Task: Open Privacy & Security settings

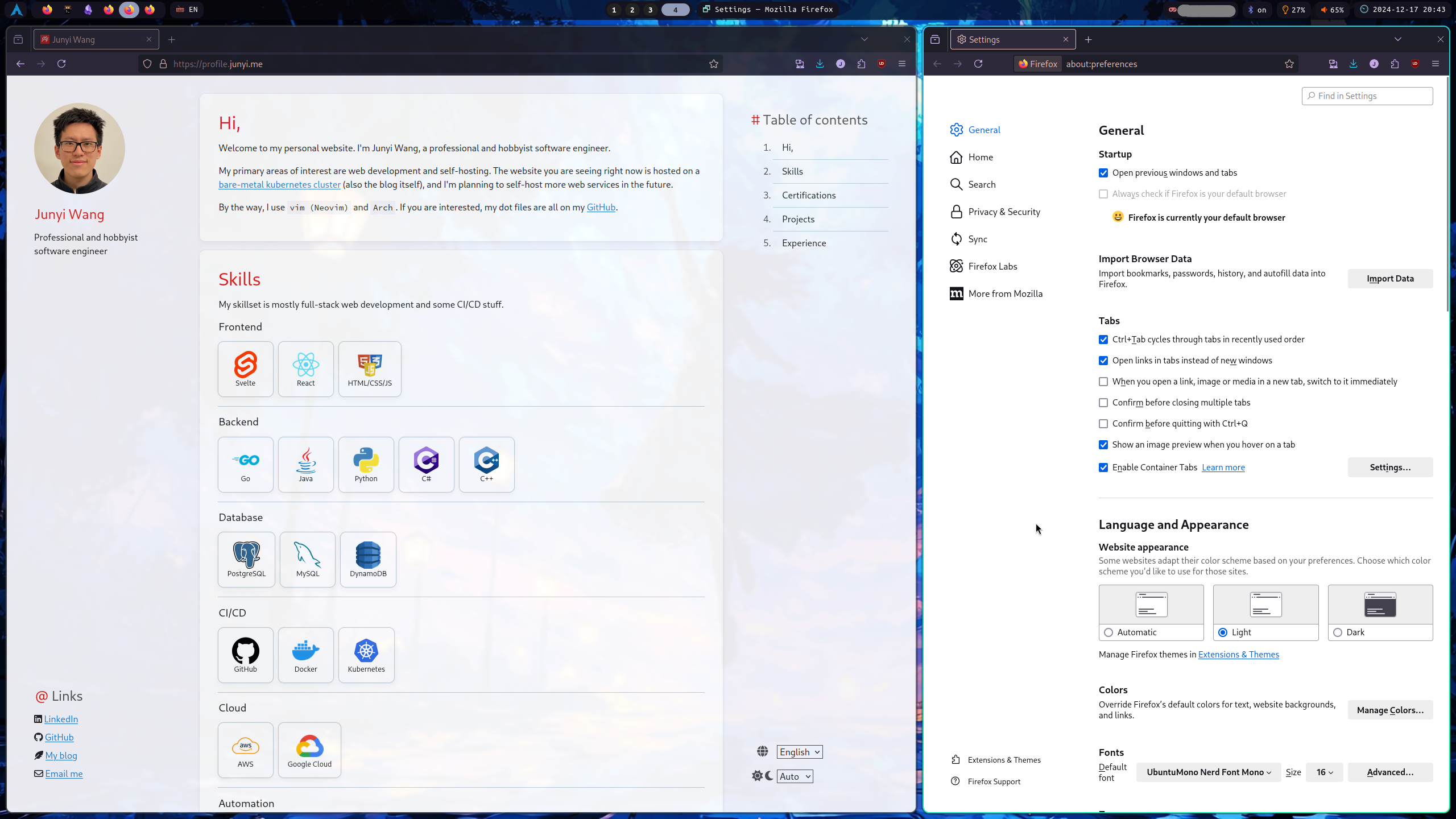Action: point(995,212)
